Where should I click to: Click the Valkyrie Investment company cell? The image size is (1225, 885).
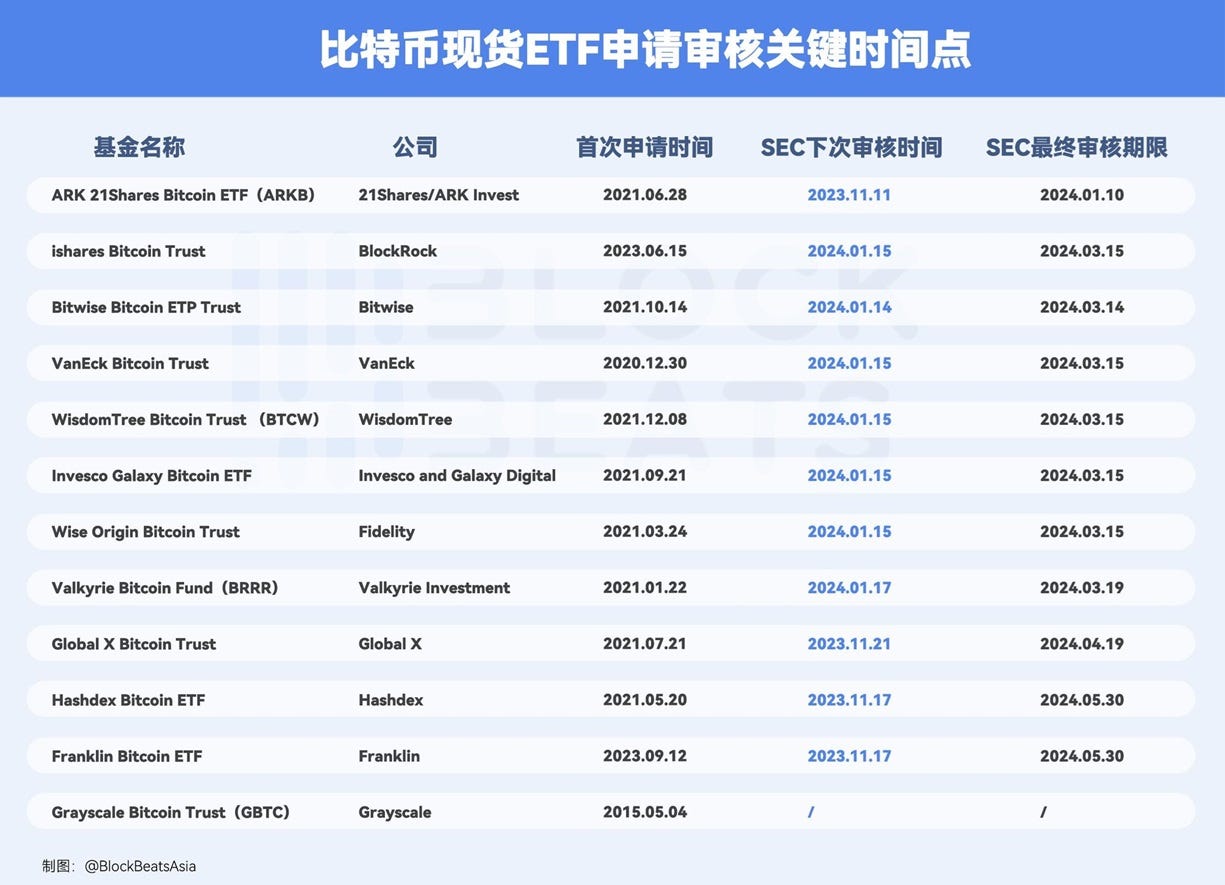(x=434, y=587)
